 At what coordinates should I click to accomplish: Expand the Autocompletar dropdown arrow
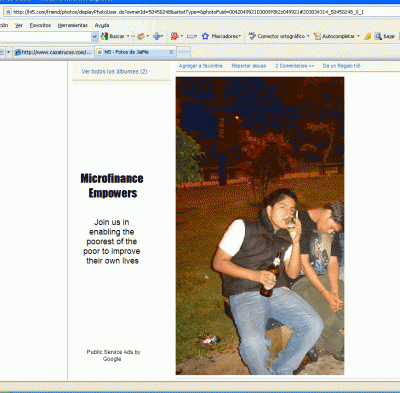pyautogui.click(x=358, y=36)
